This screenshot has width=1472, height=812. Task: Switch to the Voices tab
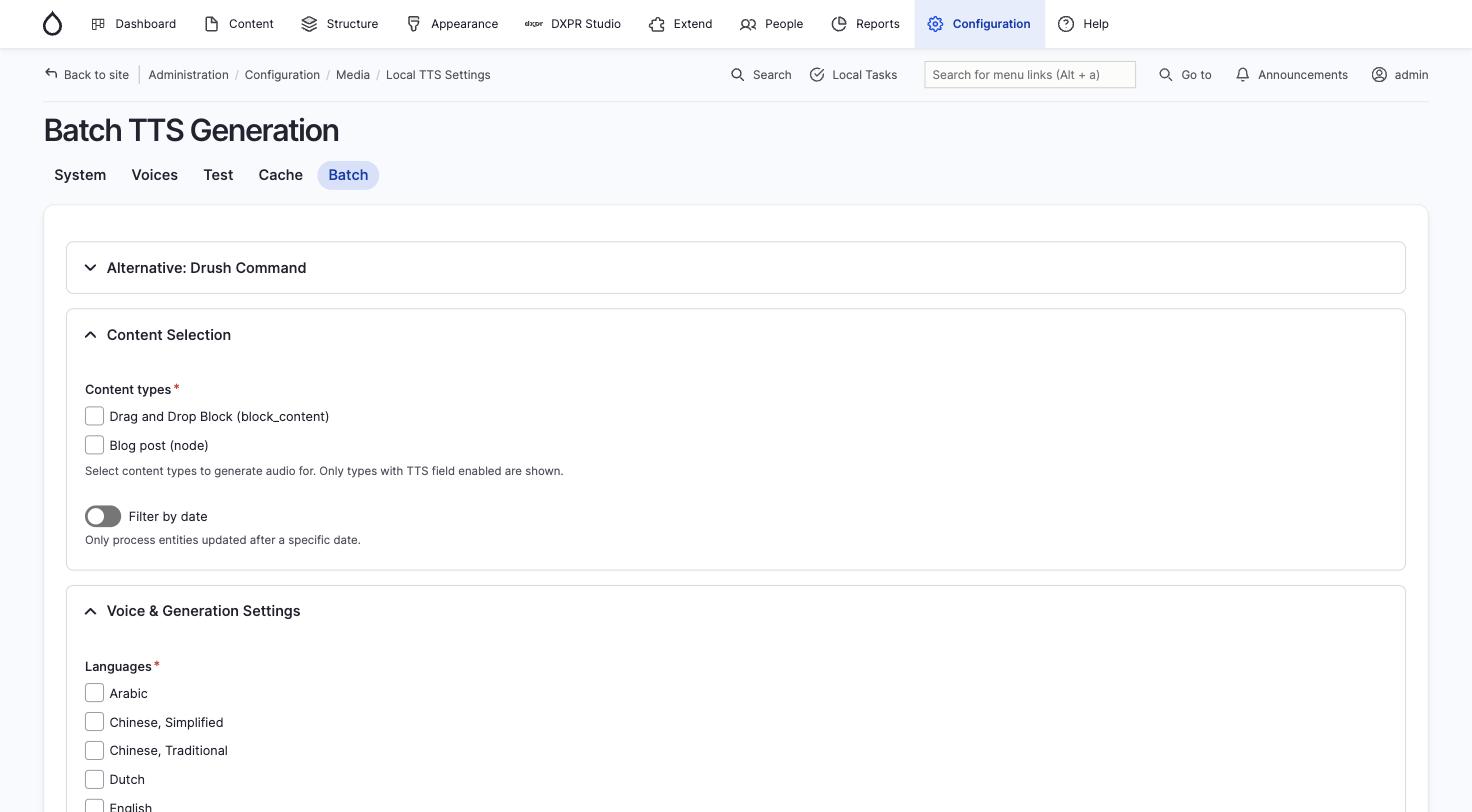(x=154, y=175)
